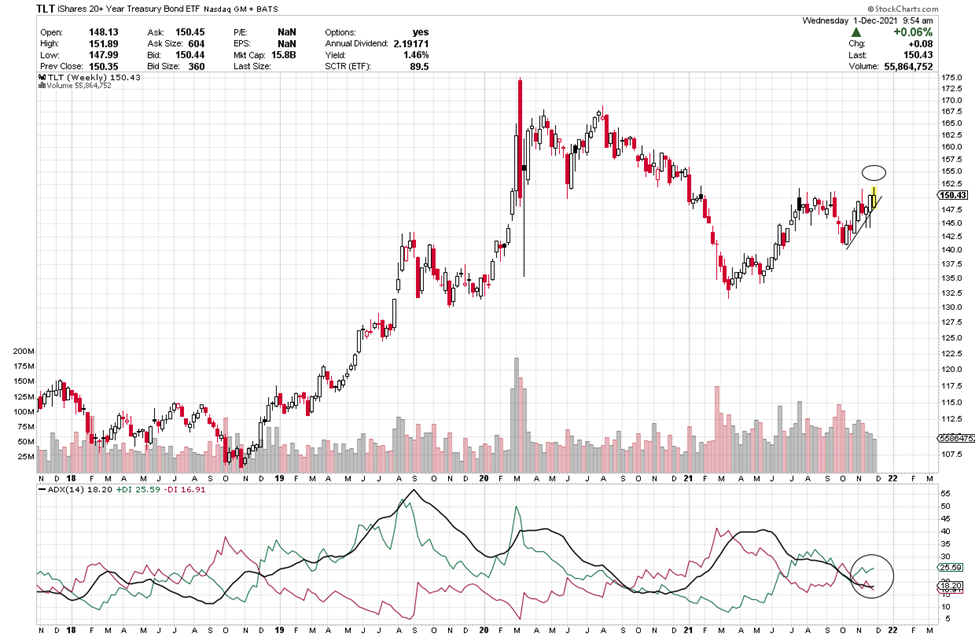Open the ©StockCharts.com attribution link
Screen dimensions: 975x637
902,9
